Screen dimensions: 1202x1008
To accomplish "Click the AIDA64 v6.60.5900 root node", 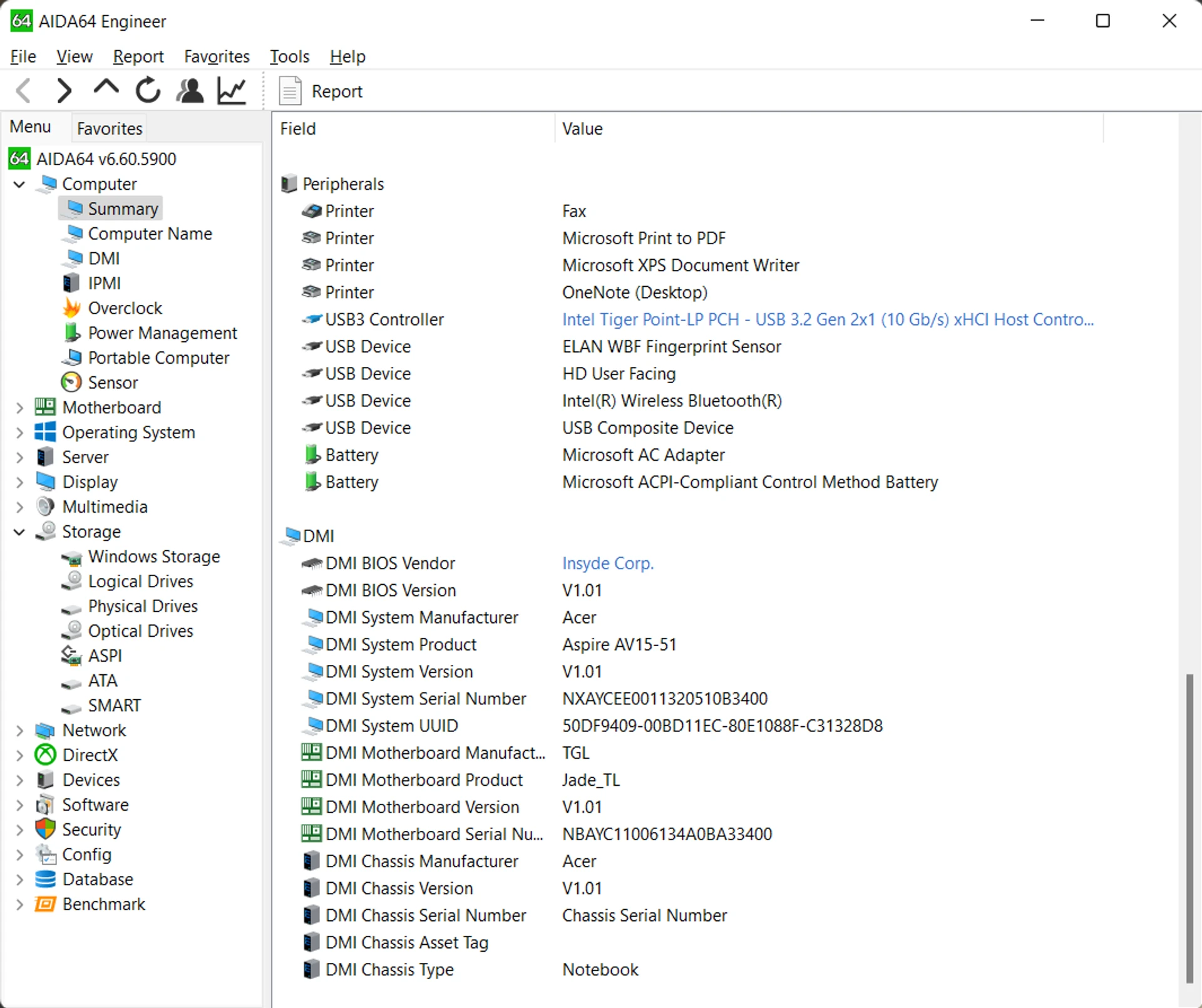I will 93,159.
